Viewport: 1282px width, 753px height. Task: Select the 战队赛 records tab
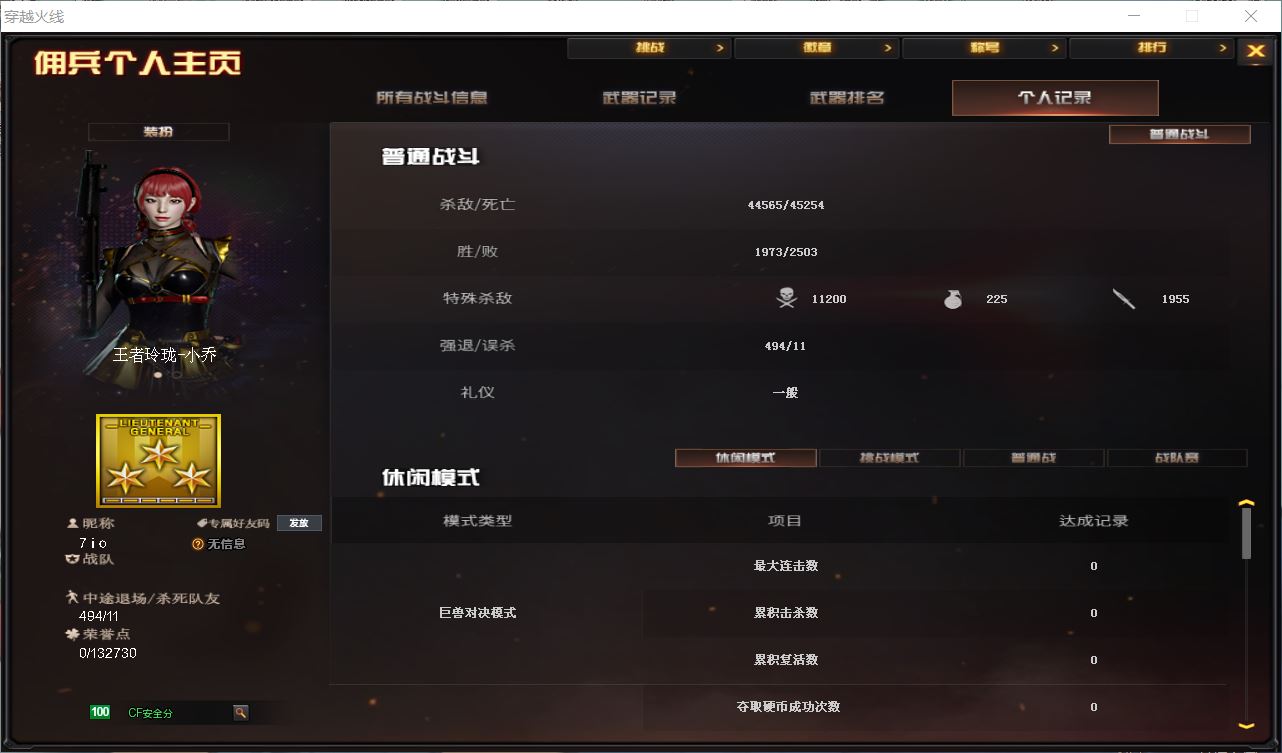(x=1177, y=458)
